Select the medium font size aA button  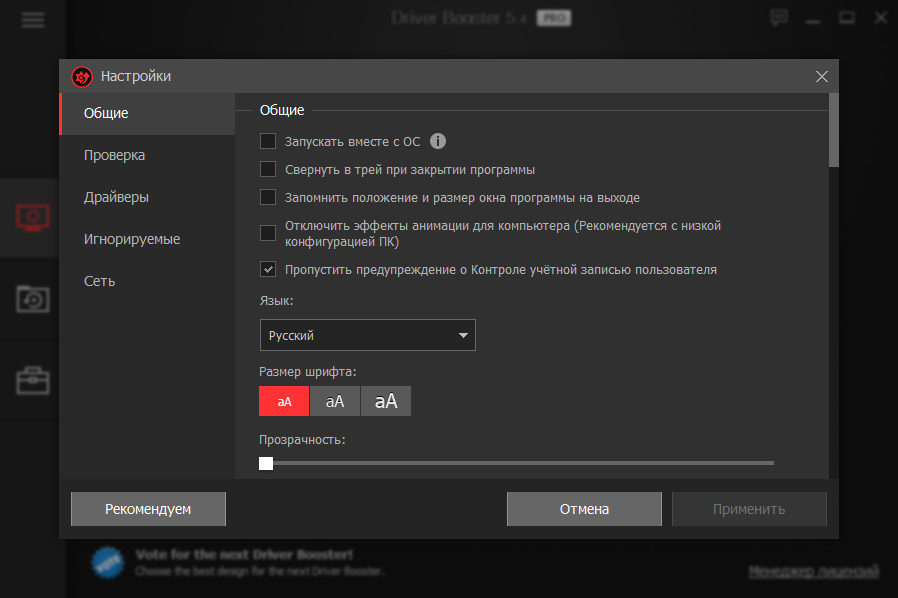335,401
